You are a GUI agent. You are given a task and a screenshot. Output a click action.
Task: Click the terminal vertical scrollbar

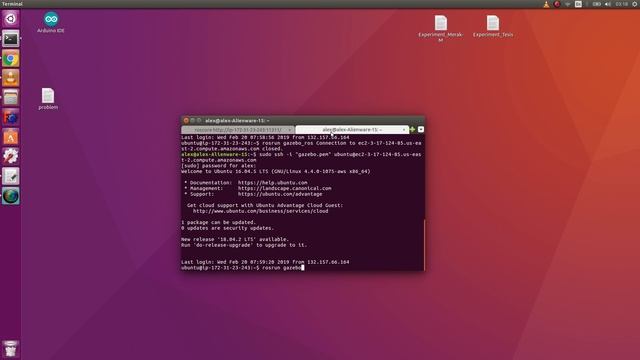(x=424, y=245)
